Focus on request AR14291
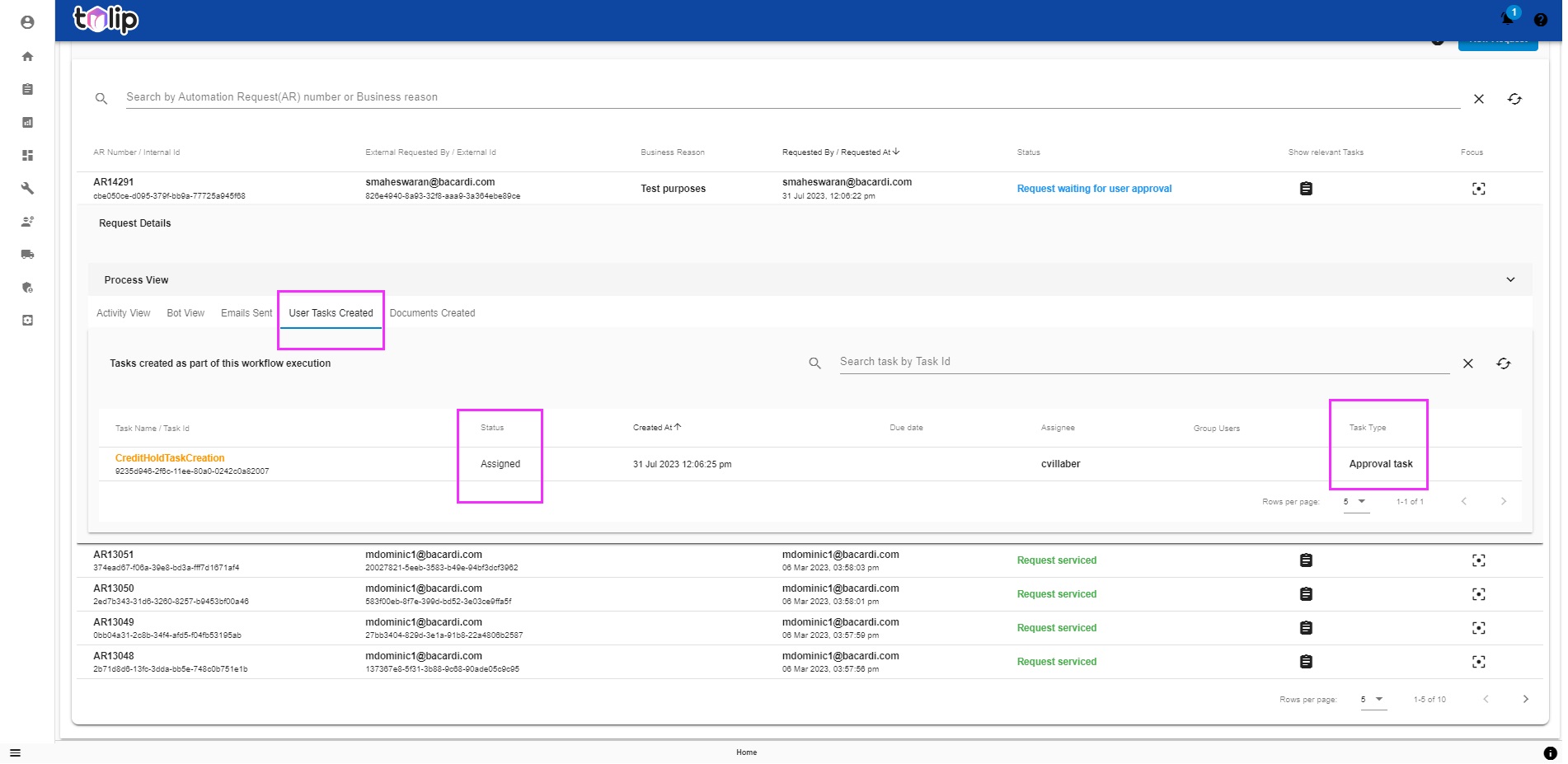 (x=1479, y=189)
